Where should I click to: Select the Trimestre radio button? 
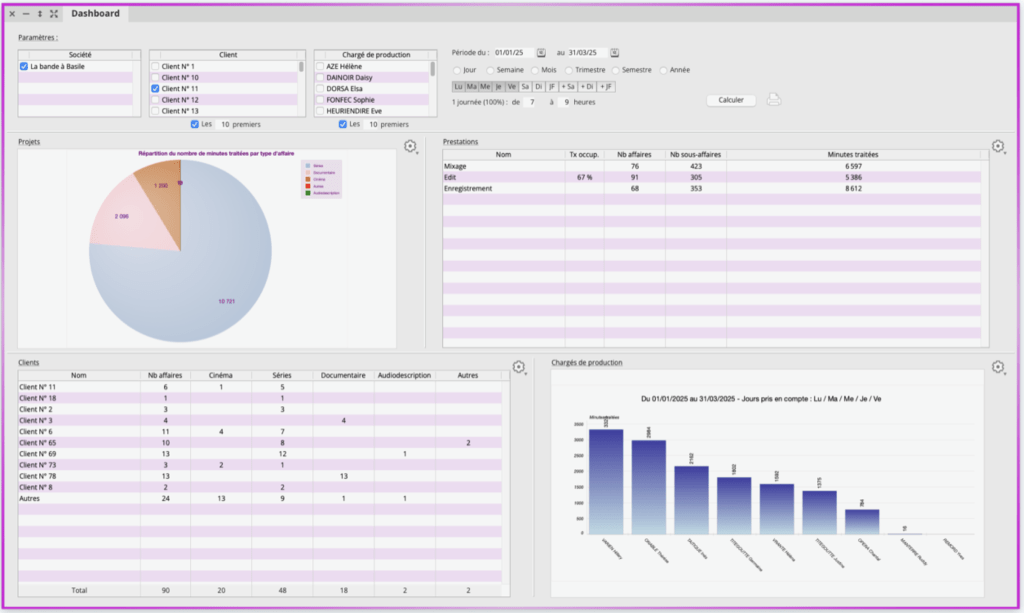569,70
